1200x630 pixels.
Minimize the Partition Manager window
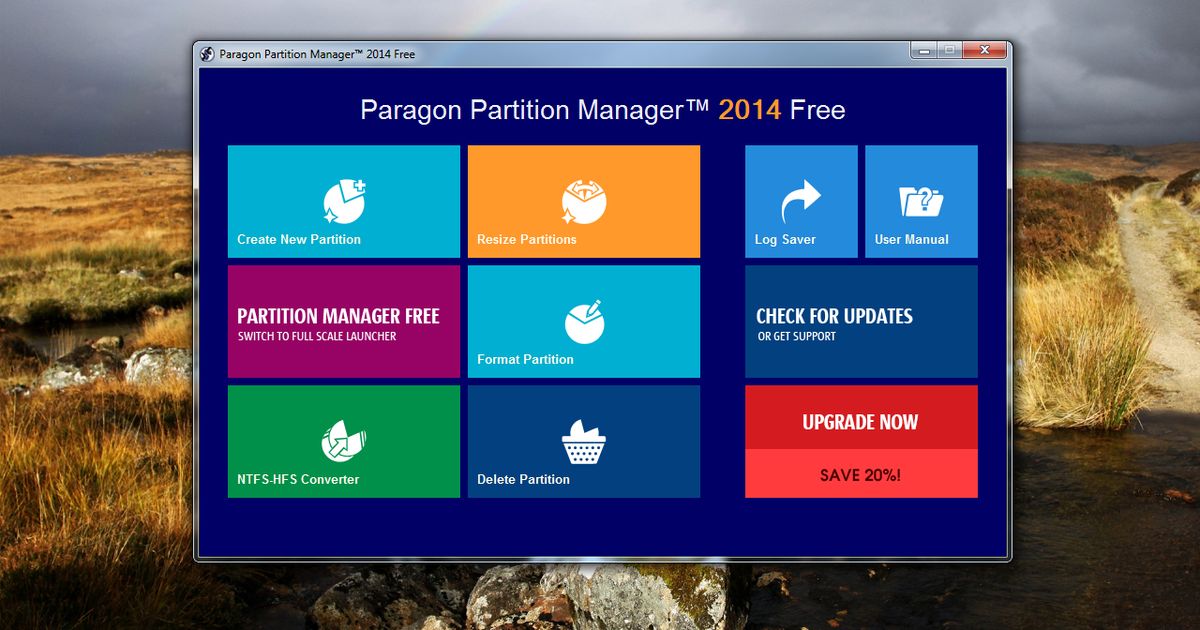924,50
